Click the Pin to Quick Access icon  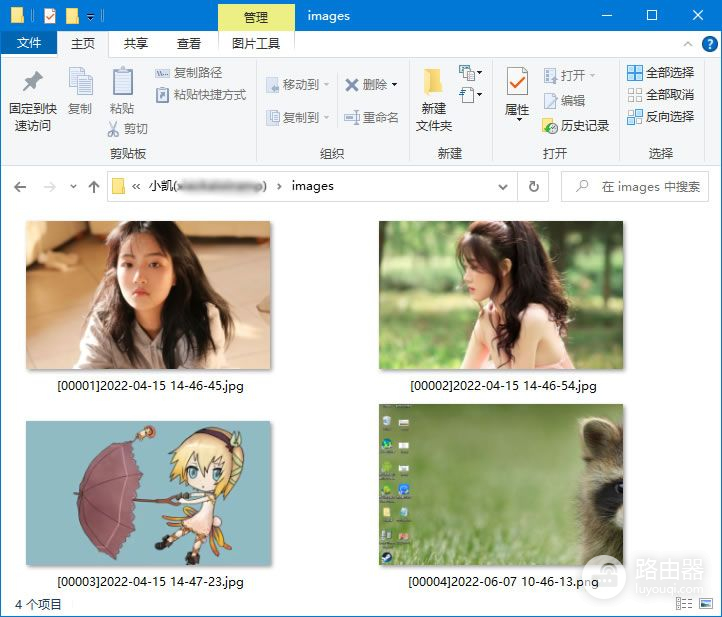coord(32,84)
